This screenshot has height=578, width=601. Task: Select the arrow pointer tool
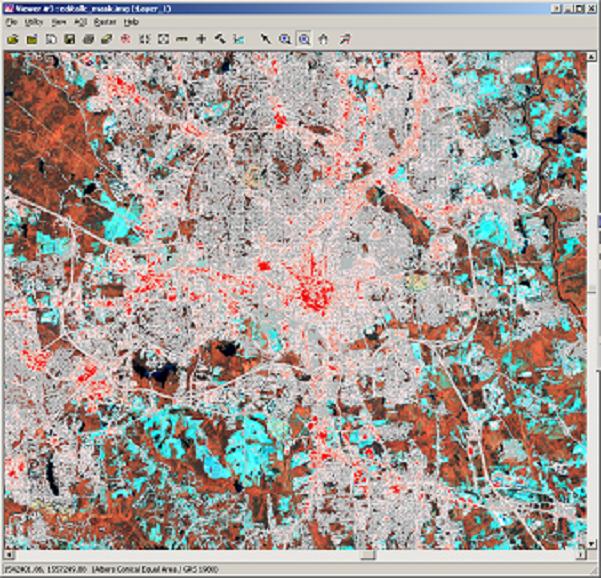266,39
